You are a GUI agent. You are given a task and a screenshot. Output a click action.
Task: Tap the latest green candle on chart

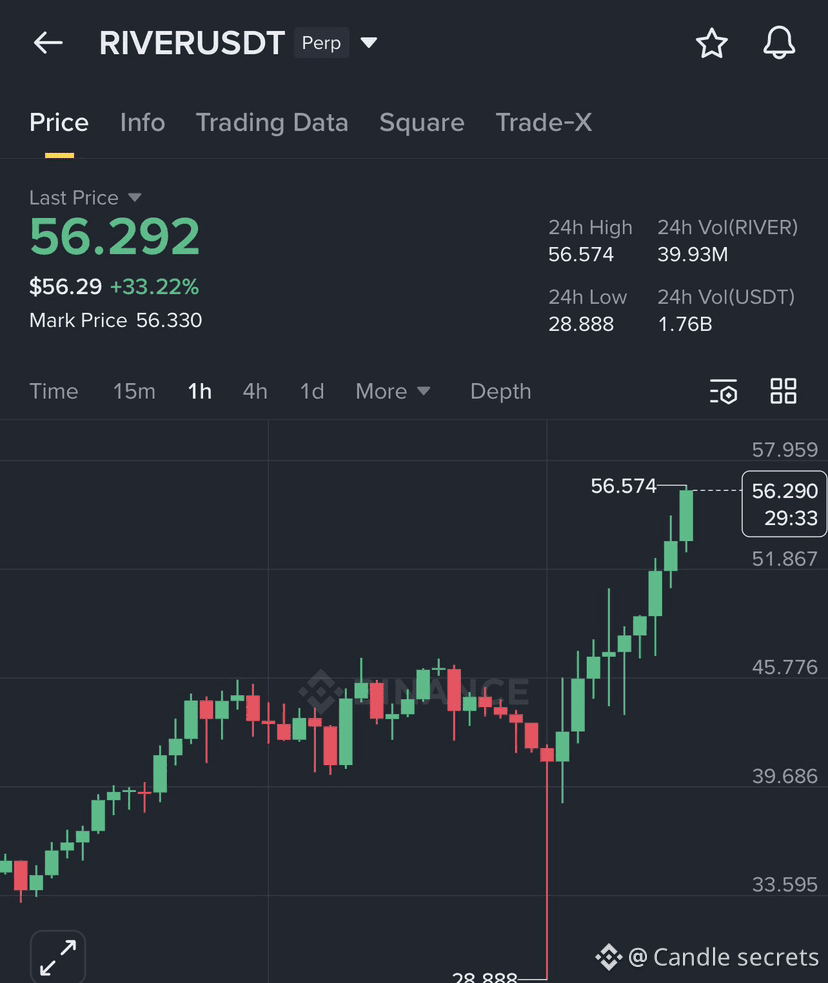[x=686, y=515]
